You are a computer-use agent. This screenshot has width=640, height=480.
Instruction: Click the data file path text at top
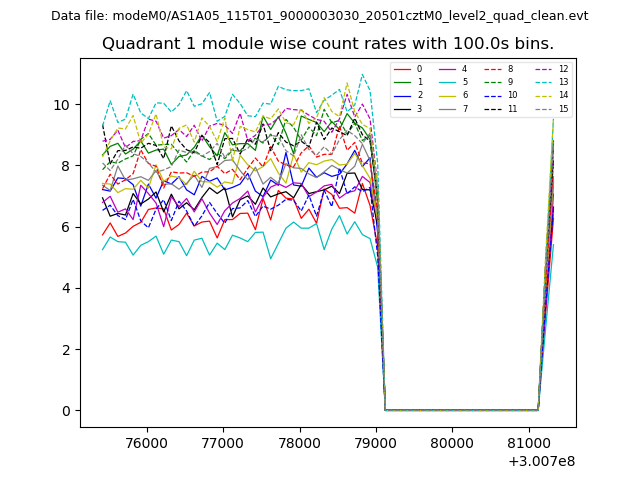(319, 16)
